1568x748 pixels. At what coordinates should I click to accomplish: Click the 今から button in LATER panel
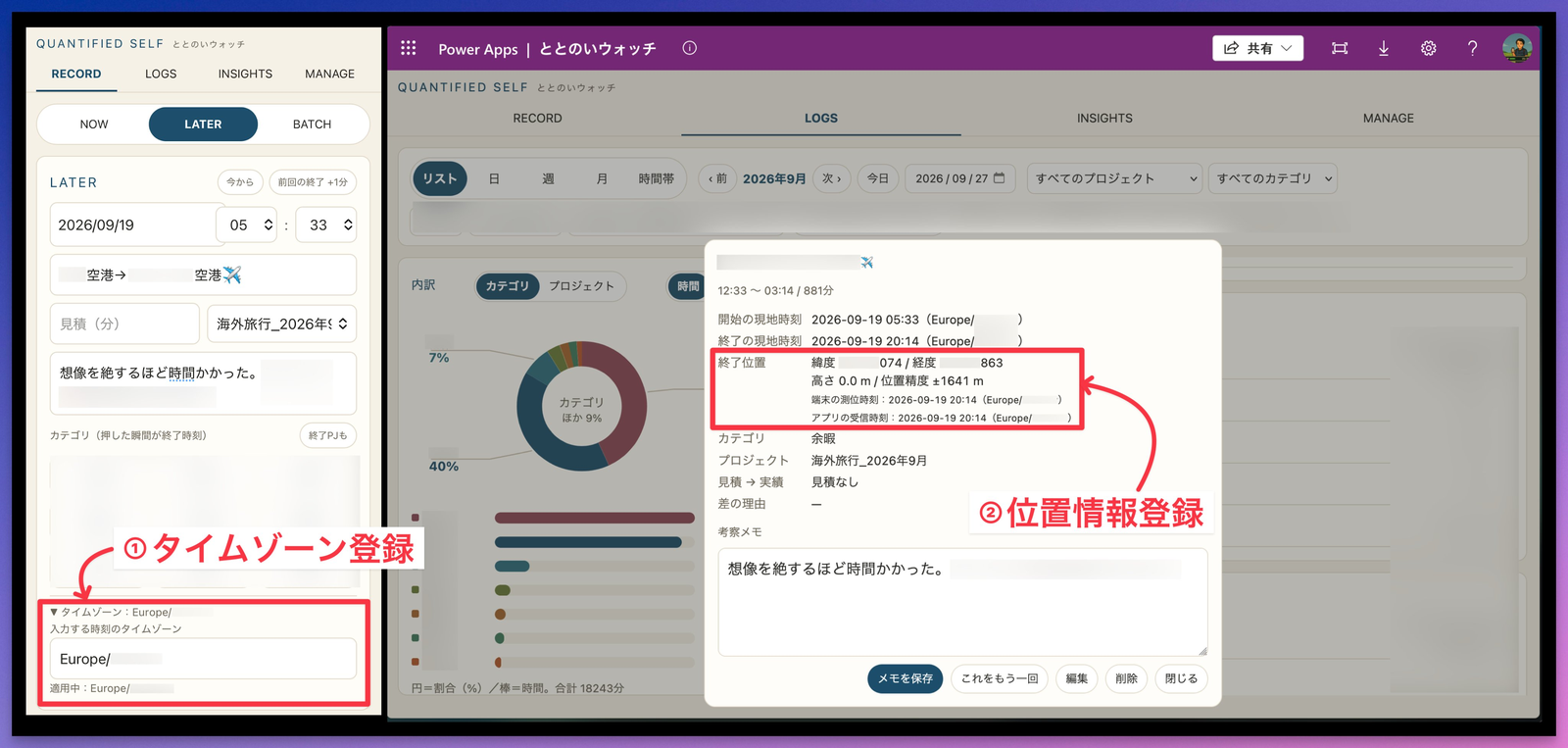[x=240, y=182]
